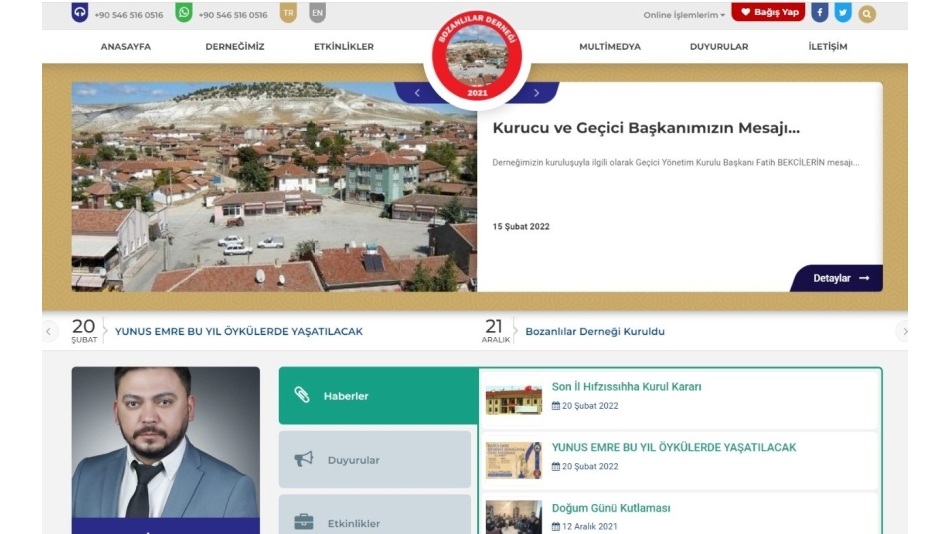Click thumbnail for Yunus Emre news item
The image size is (950, 534).
(513, 460)
